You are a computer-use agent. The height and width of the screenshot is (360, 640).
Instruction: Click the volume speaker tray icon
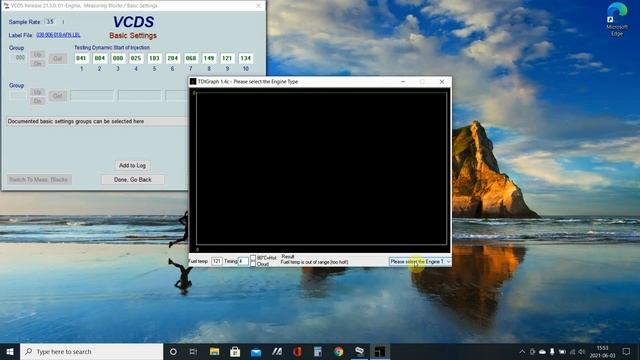582,351
